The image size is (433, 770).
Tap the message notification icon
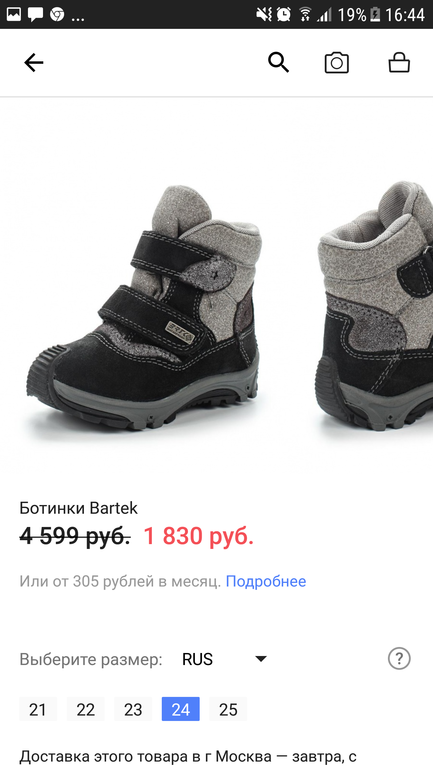pyautogui.click(x=35, y=15)
